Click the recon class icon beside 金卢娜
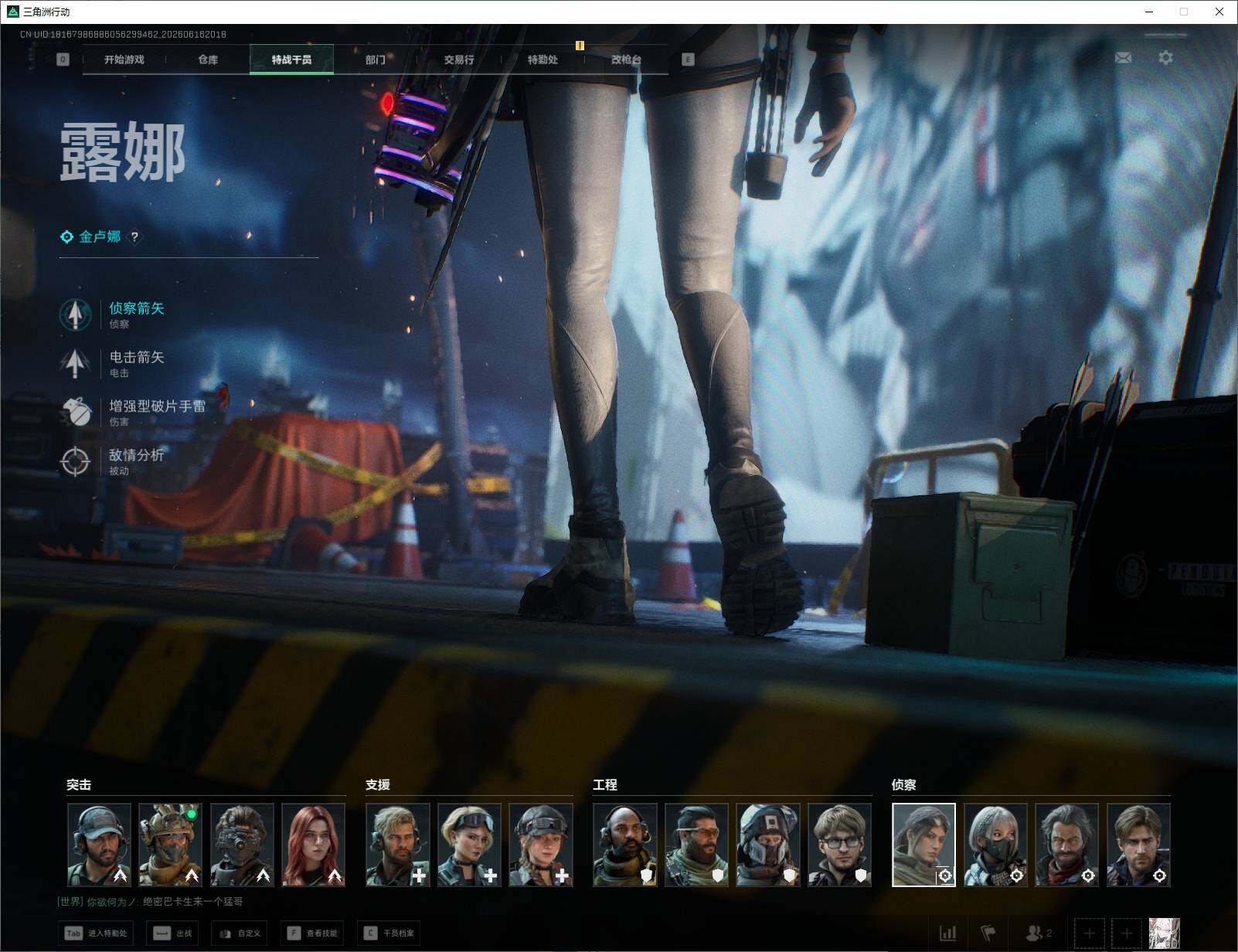The width and height of the screenshot is (1238, 952). [x=67, y=237]
